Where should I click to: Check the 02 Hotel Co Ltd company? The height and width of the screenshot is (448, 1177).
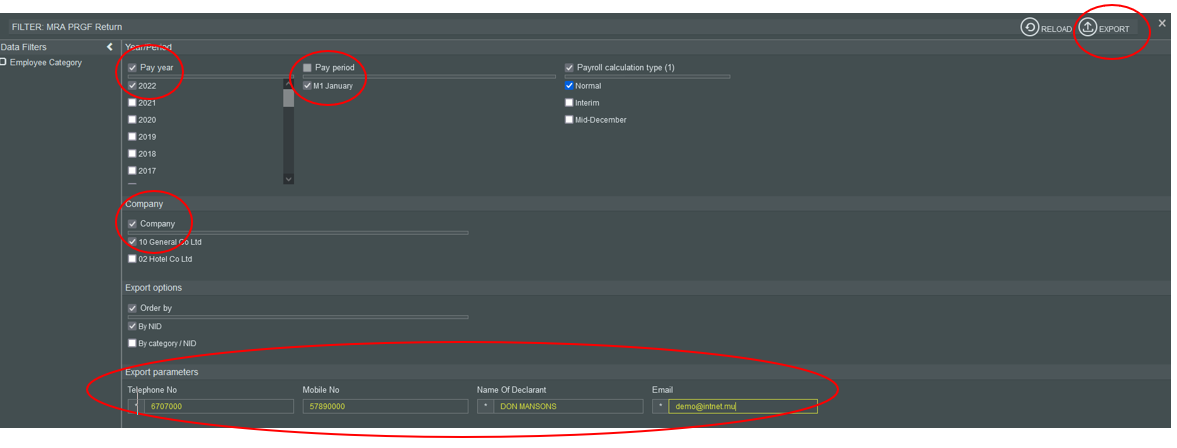point(132,259)
